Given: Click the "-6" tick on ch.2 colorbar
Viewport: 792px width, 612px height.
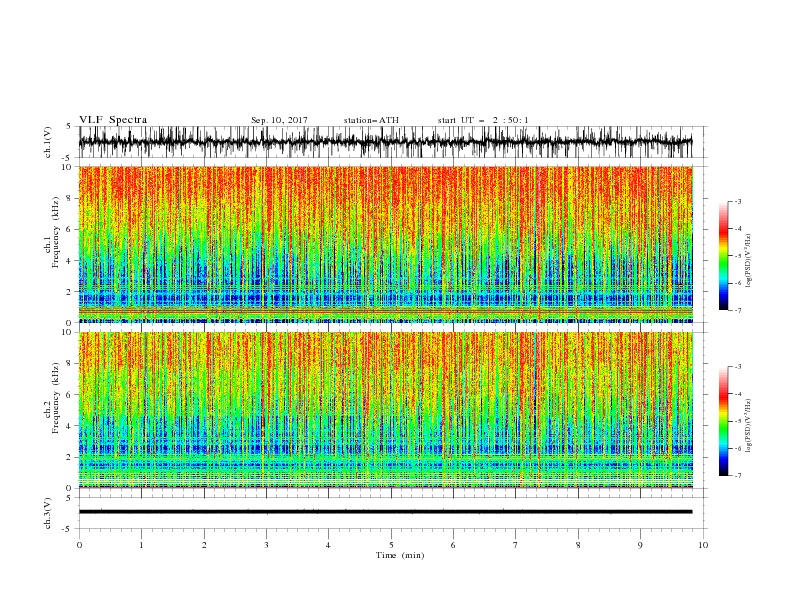Looking at the screenshot, I should coord(738,448).
